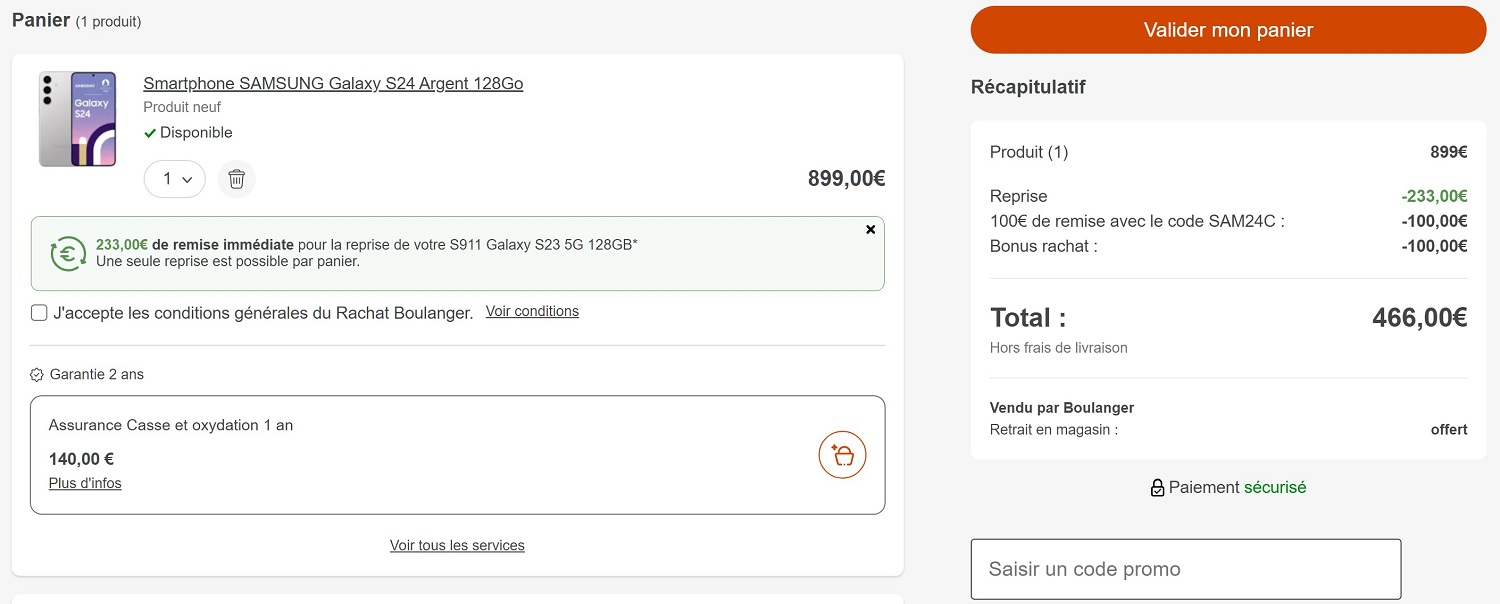This screenshot has width=1500, height=604.
Task: Click the Reprise discount amount -233,00€
Action: pyautogui.click(x=1434, y=196)
